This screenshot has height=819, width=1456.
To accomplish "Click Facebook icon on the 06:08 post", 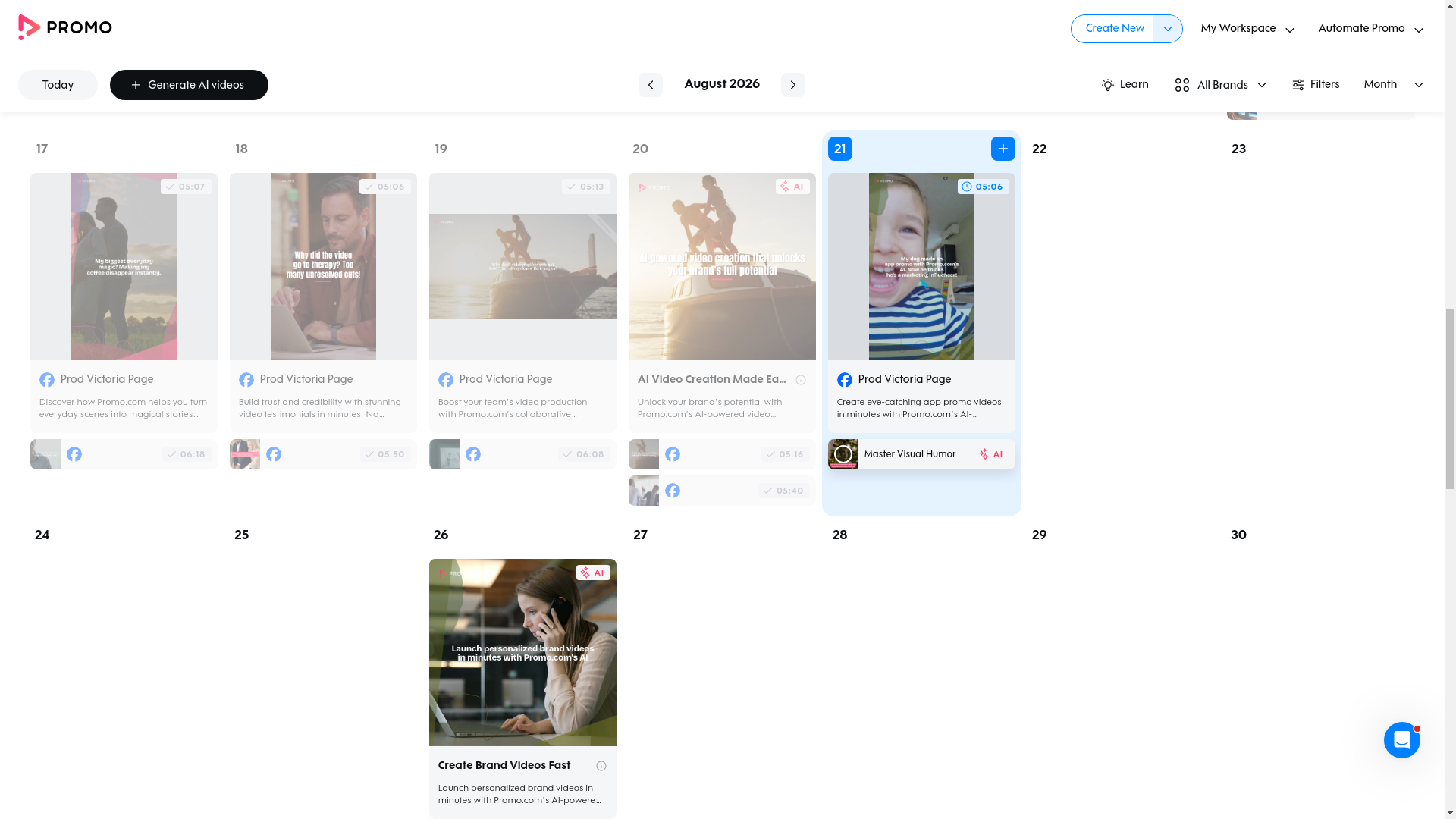I will (473, 454).
